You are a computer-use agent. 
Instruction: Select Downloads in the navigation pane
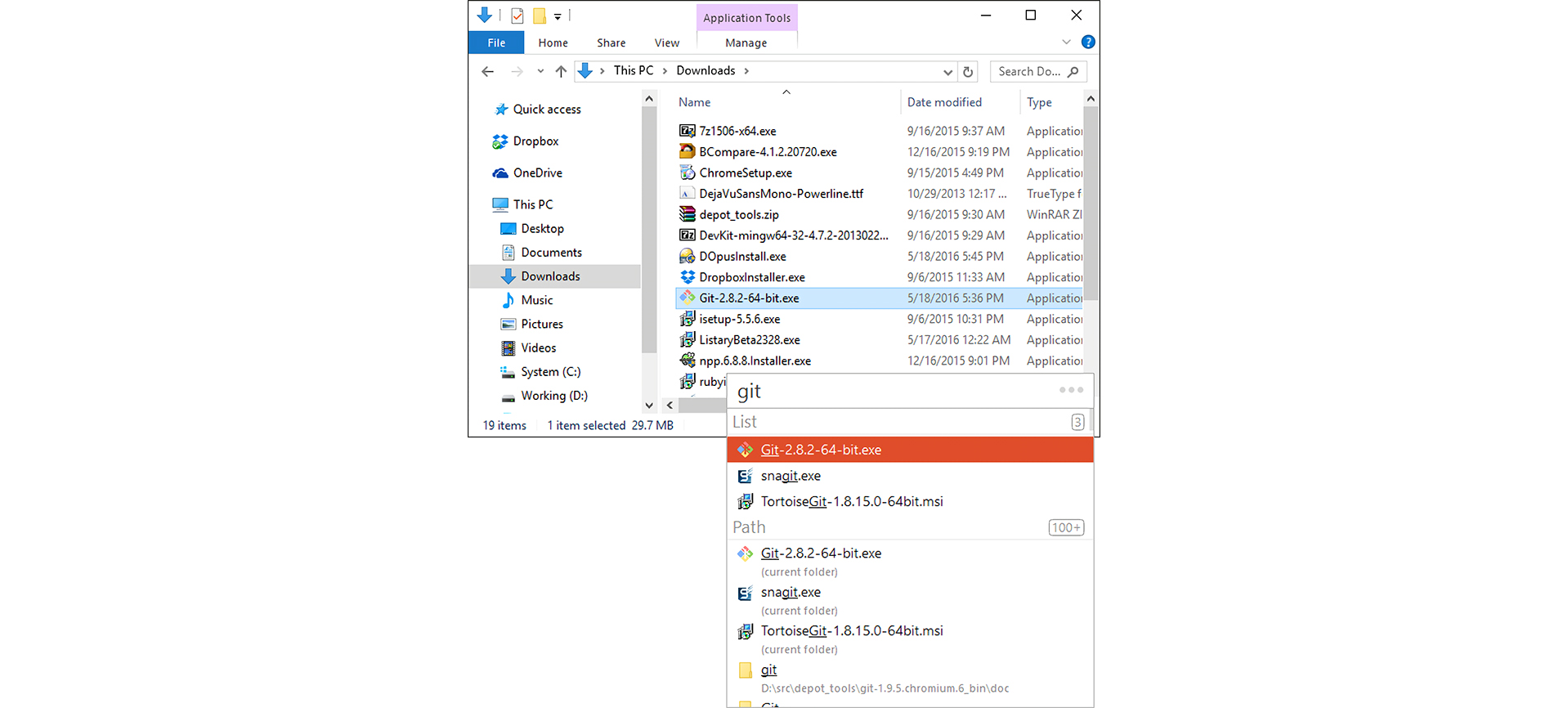pyautogui.click(x=554, y=276)
